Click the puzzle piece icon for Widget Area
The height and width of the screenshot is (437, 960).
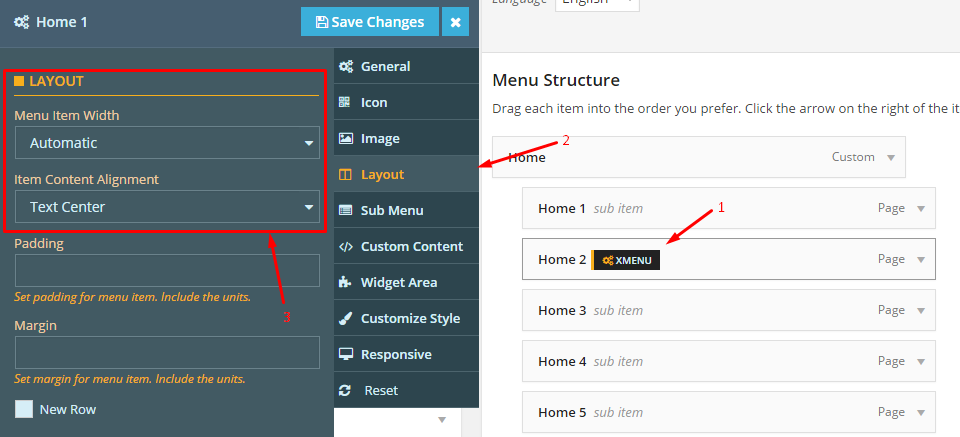click(346, 282)
